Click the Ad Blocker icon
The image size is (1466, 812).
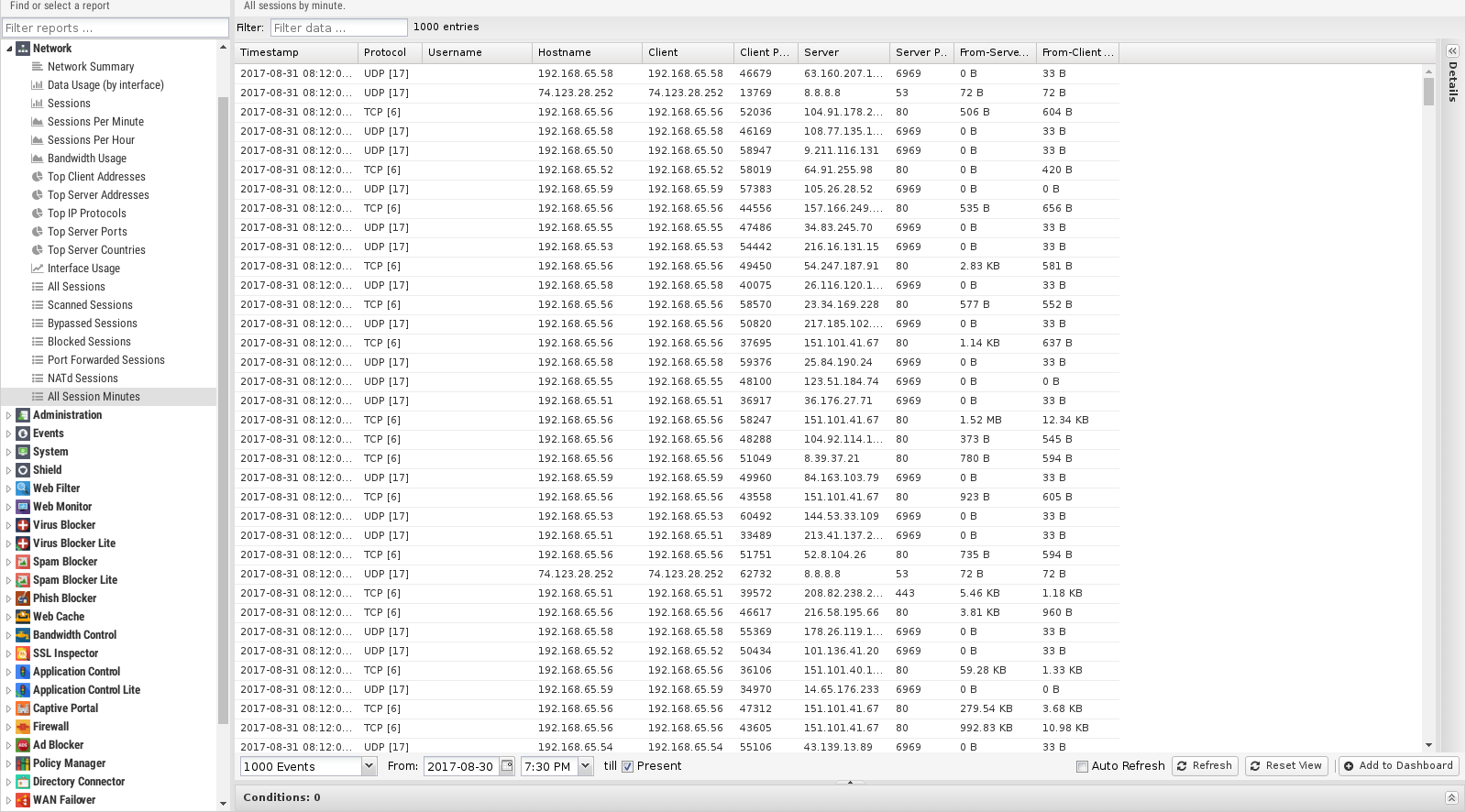click(23, 745)
